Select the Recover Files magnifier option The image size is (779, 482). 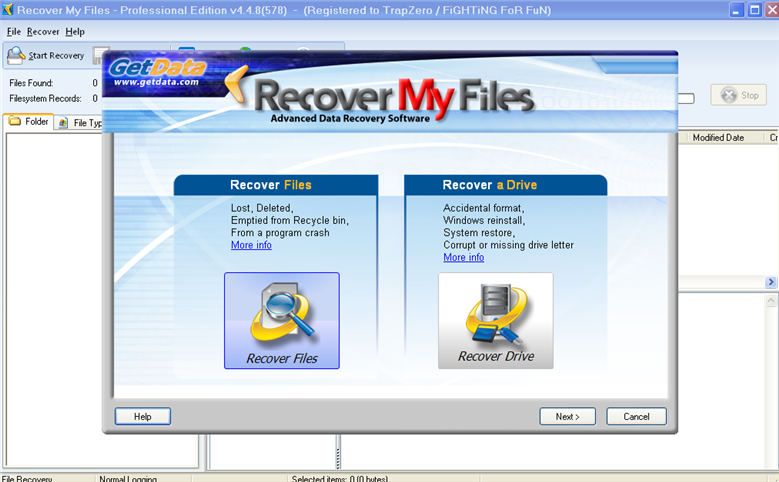click(x=282, y=321)
